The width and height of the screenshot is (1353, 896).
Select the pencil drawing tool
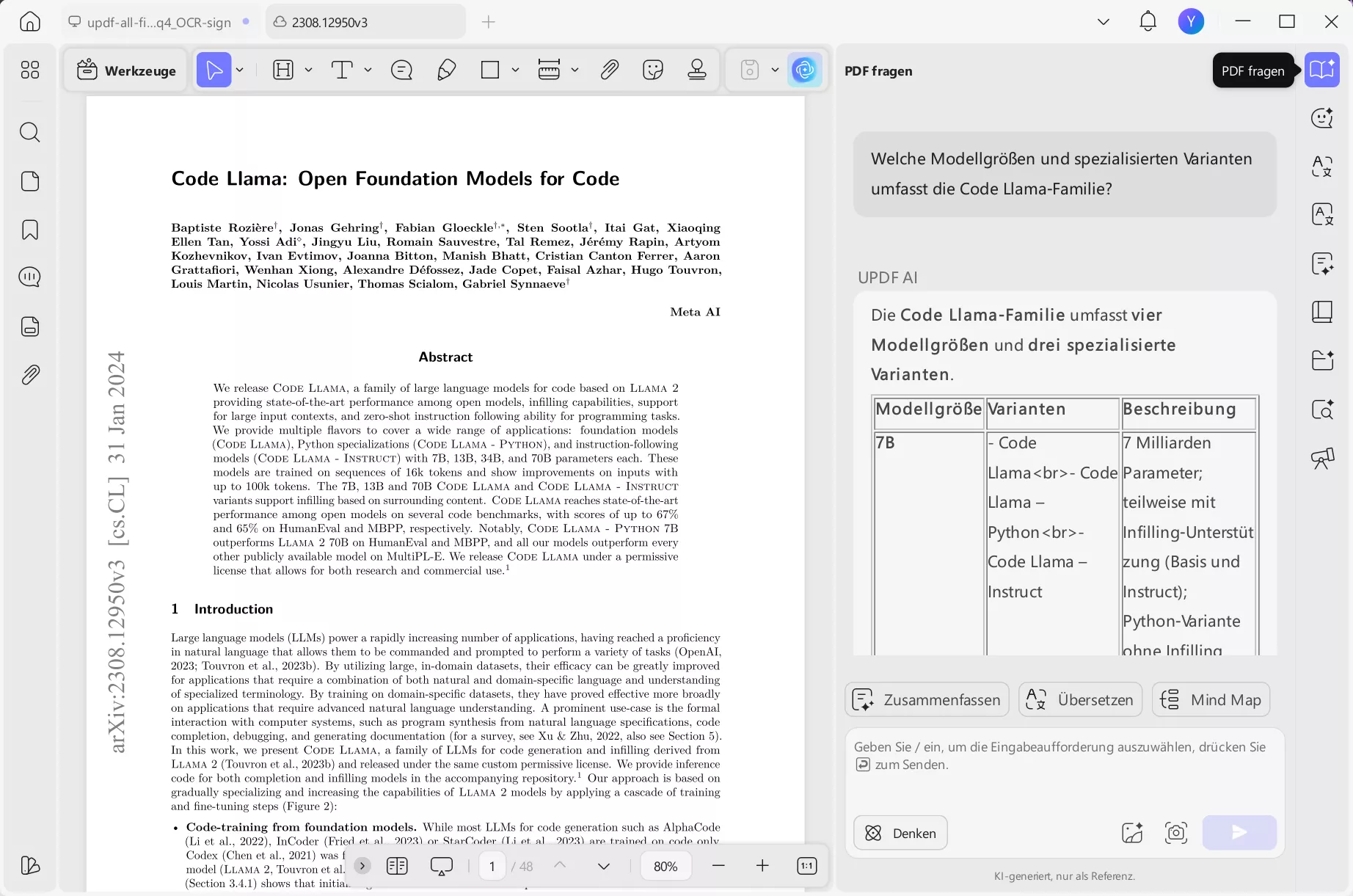(x=446, y=70)
